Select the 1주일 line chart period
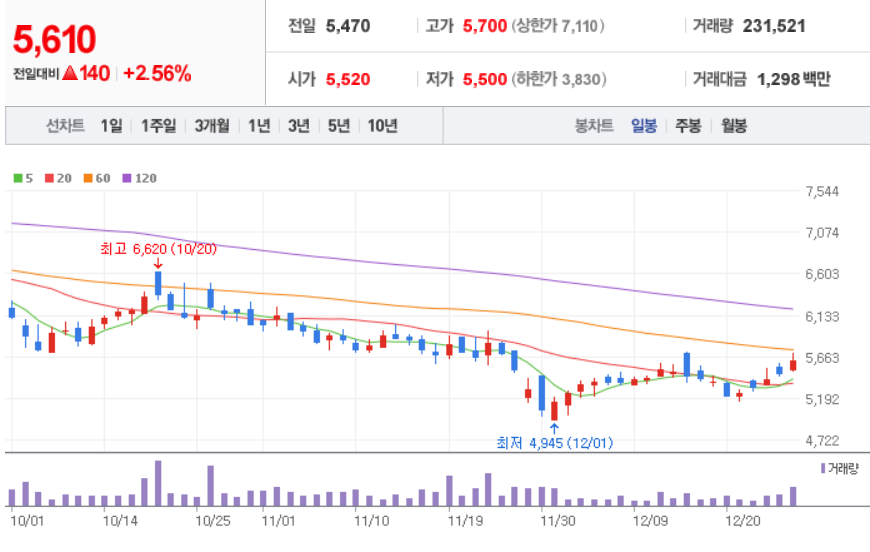 pos(158,126)
